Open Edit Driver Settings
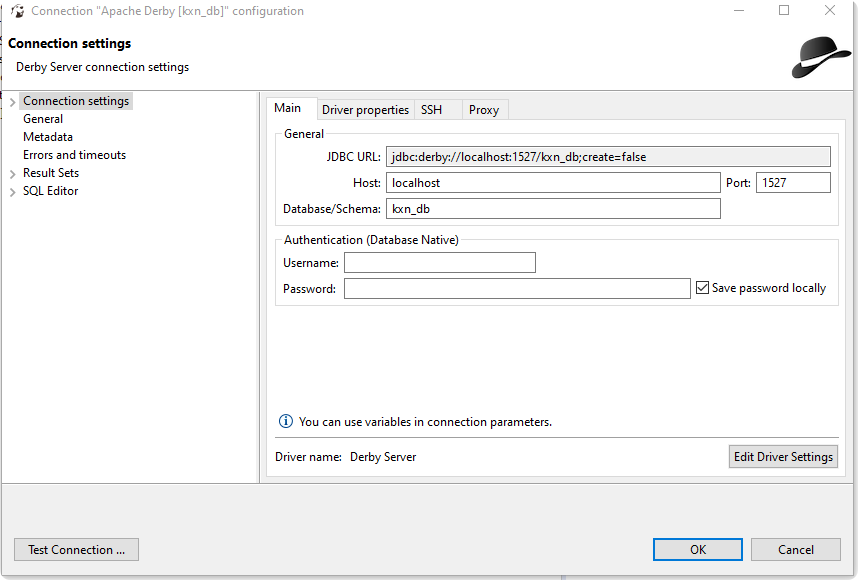This screenshot has width=858, height=580. [783, 456]
